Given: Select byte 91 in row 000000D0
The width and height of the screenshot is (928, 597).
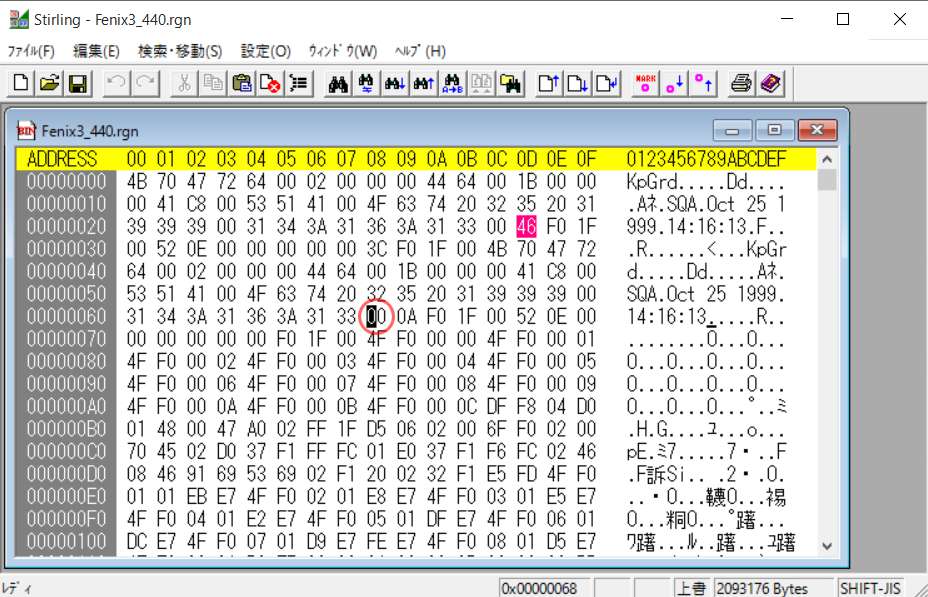Looking at the screenshot, I should pyautogui.click(x=196, y=474).
